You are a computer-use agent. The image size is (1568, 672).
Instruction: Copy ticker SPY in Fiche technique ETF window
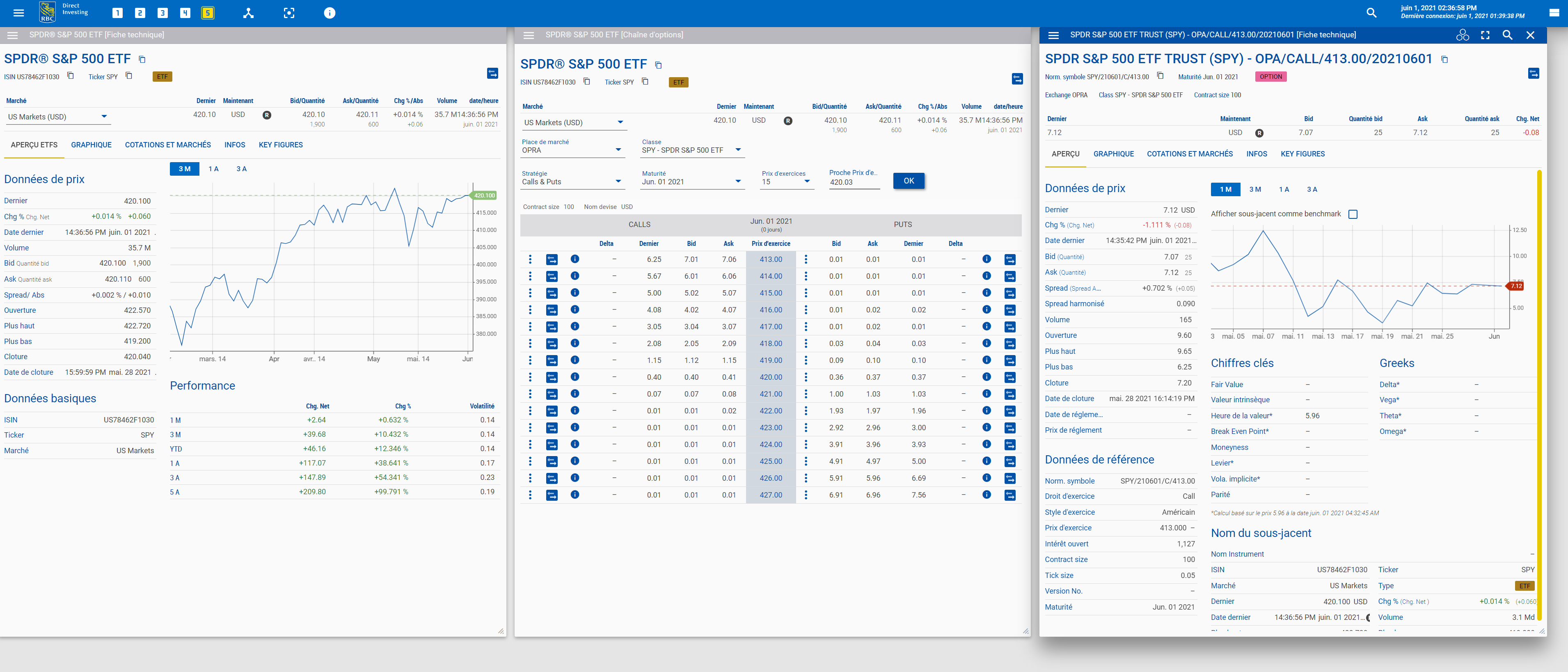click(129, 76)
